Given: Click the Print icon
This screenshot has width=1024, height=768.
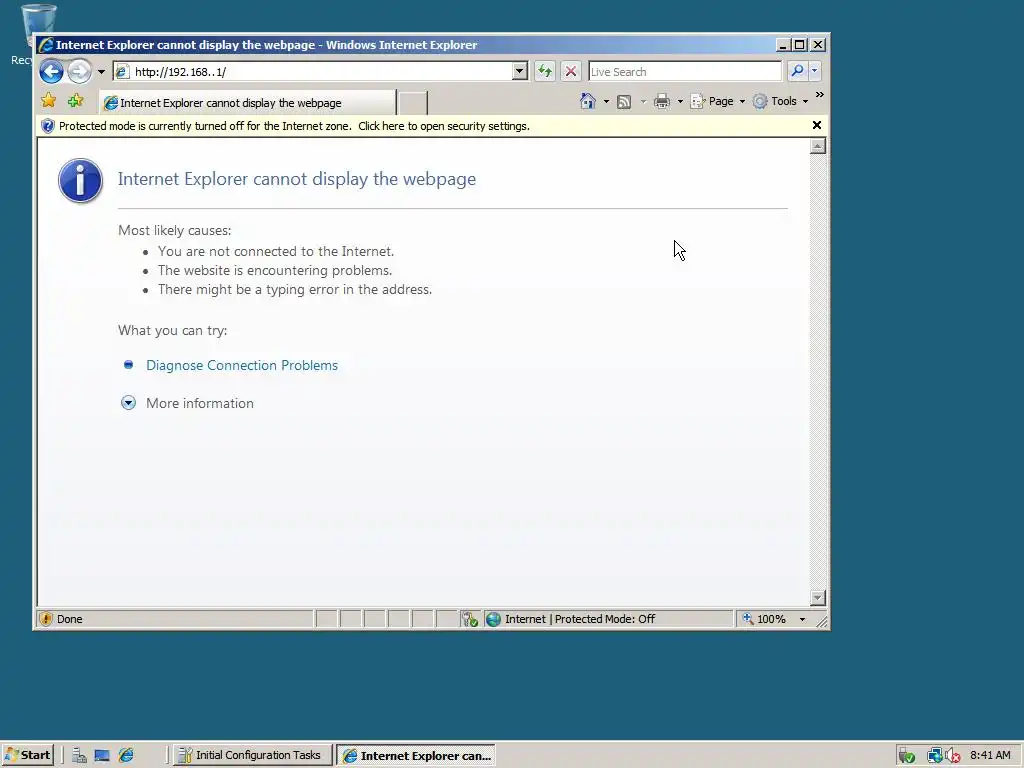Looking at the screenshot, I should click(x=662, y=101).
